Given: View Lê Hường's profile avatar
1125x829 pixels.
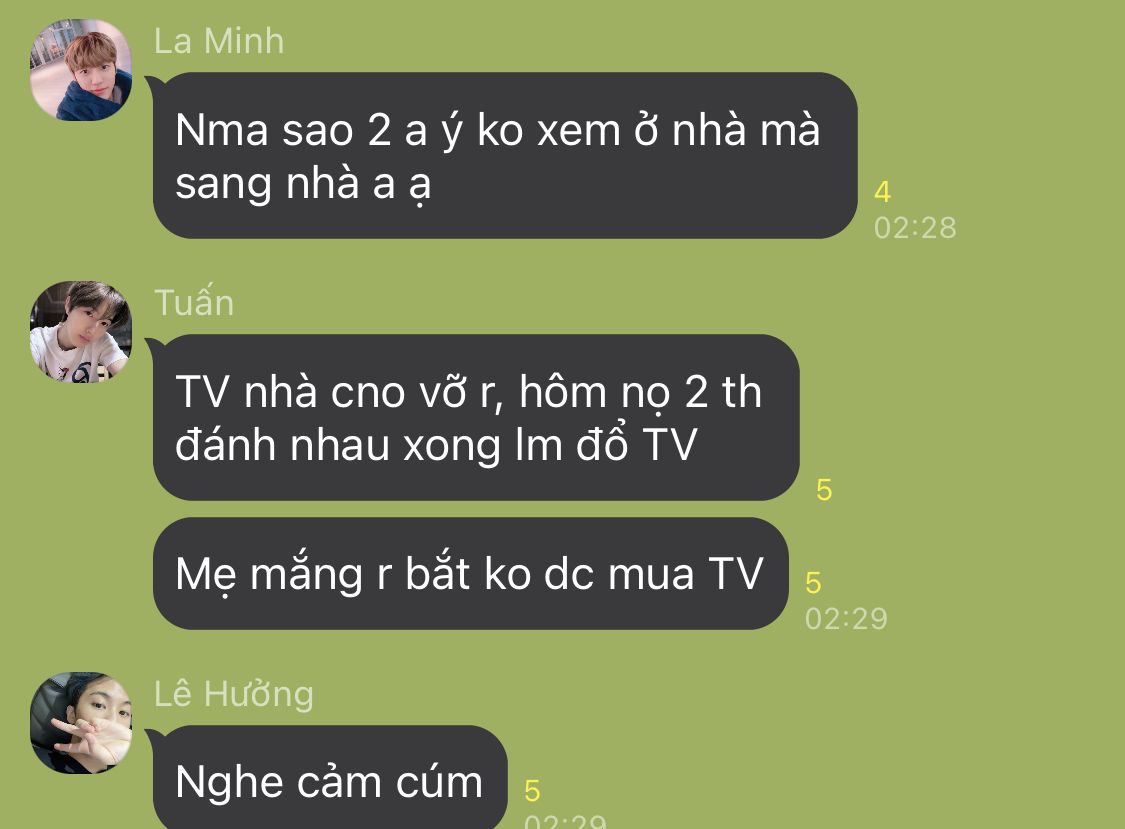Looking at the screenshot, I should 81,723.
